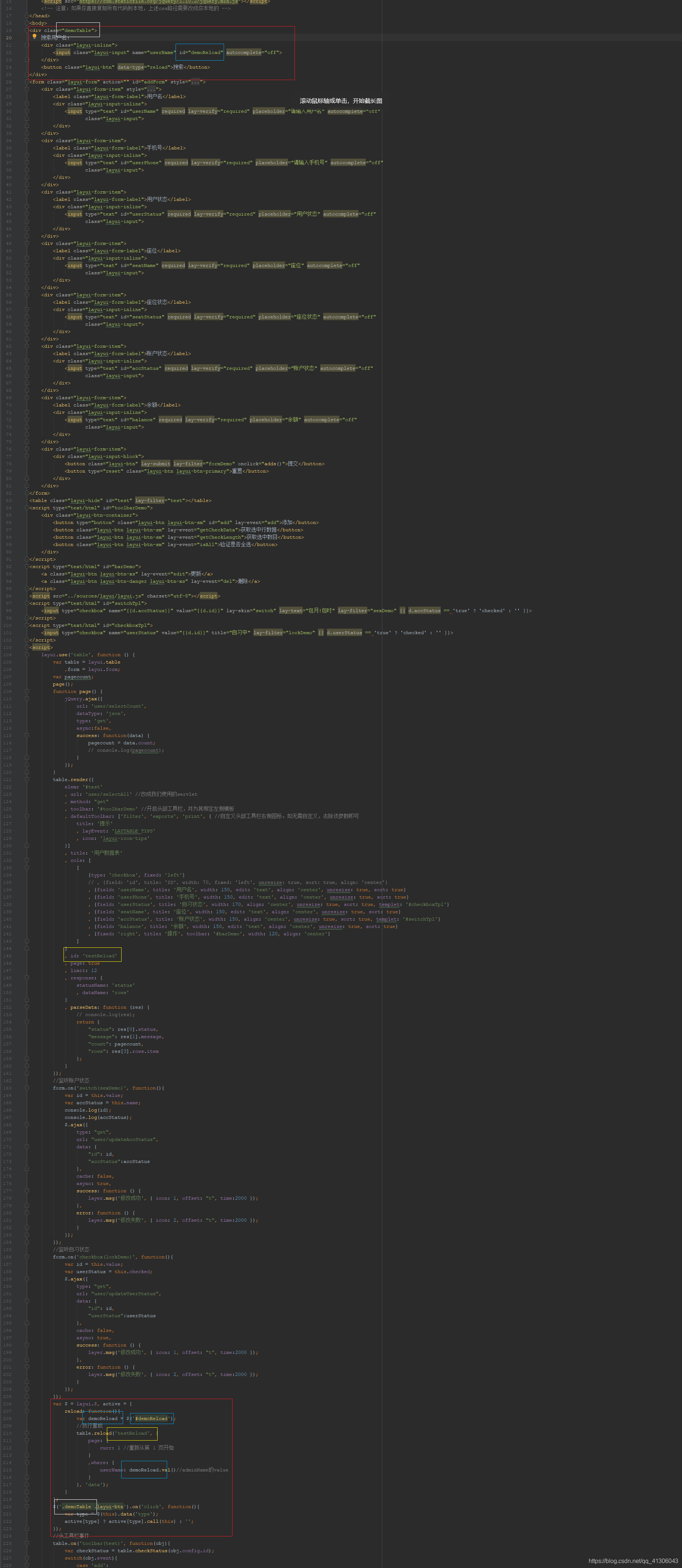The height and width of the screenshot is (1568, 682).
Task: Fold the layui.use function at line 104
Action: click(x=27, y=655)
